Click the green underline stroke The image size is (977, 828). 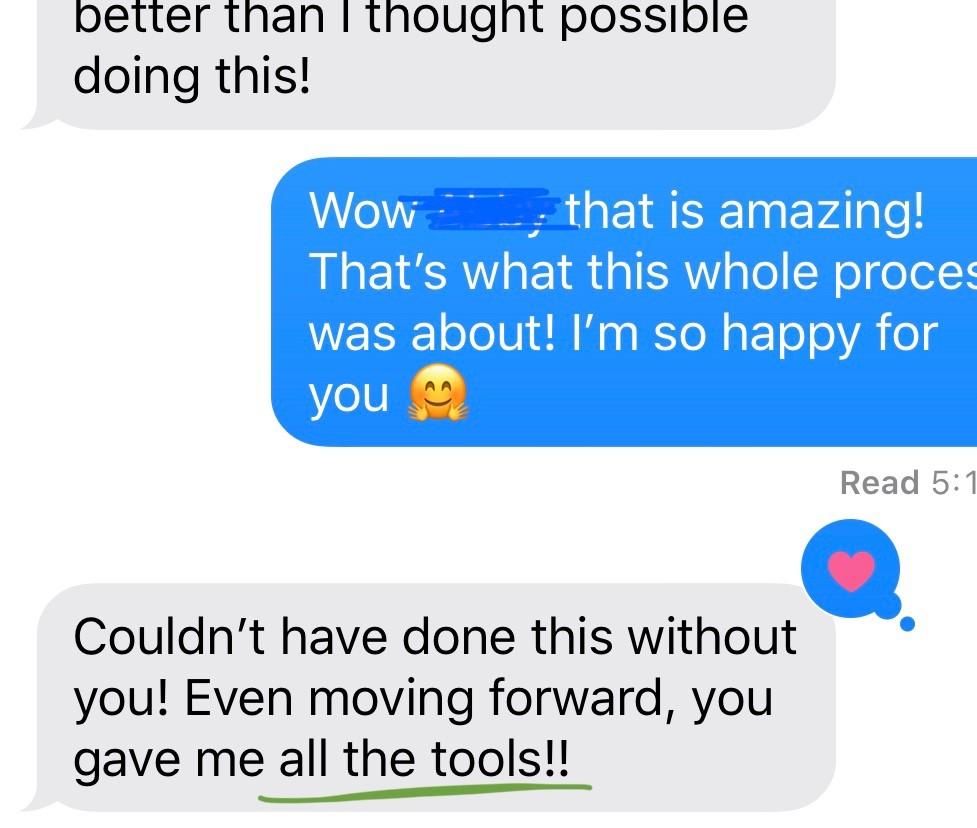[x=425, y=791]
